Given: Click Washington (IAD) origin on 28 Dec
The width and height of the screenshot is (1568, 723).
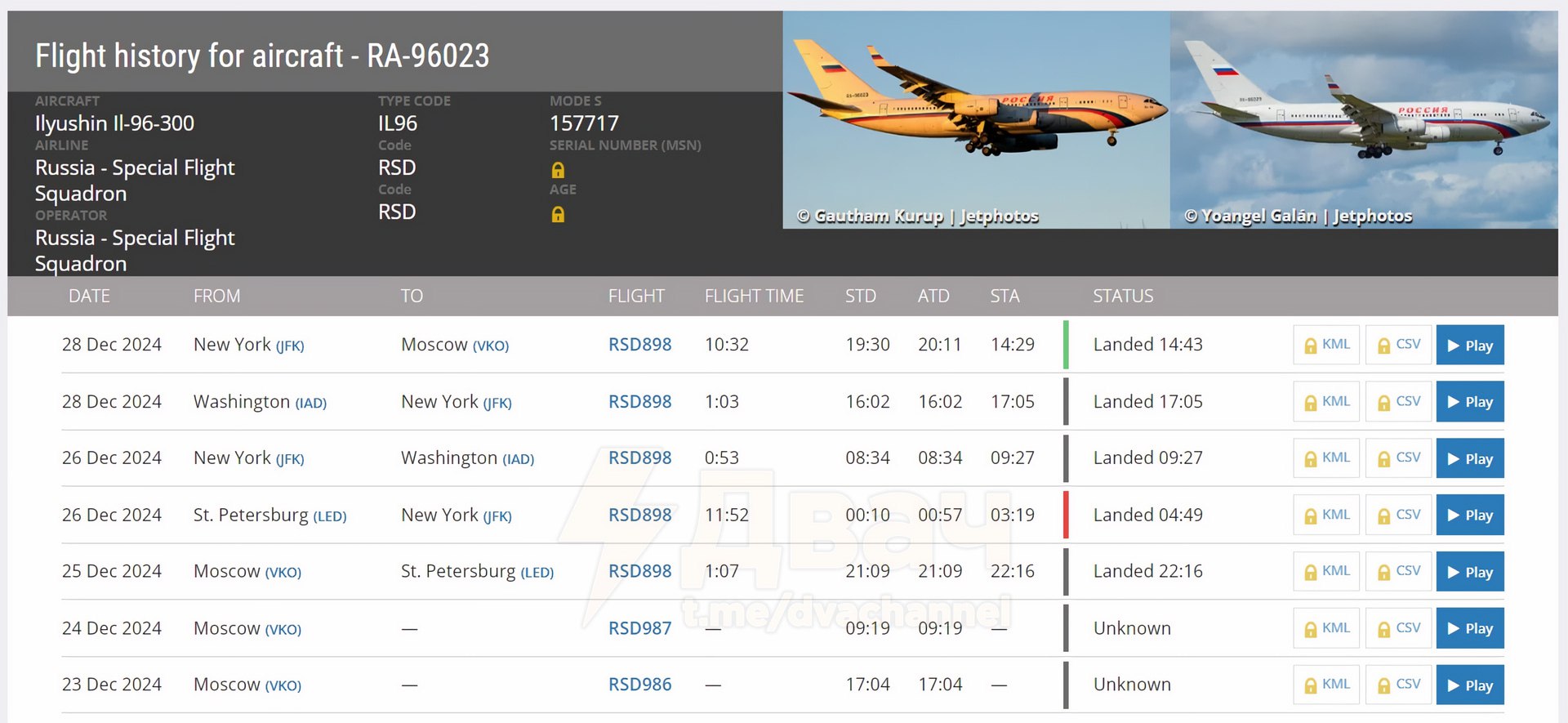Looking at the screenshot, I should (260, 402).
